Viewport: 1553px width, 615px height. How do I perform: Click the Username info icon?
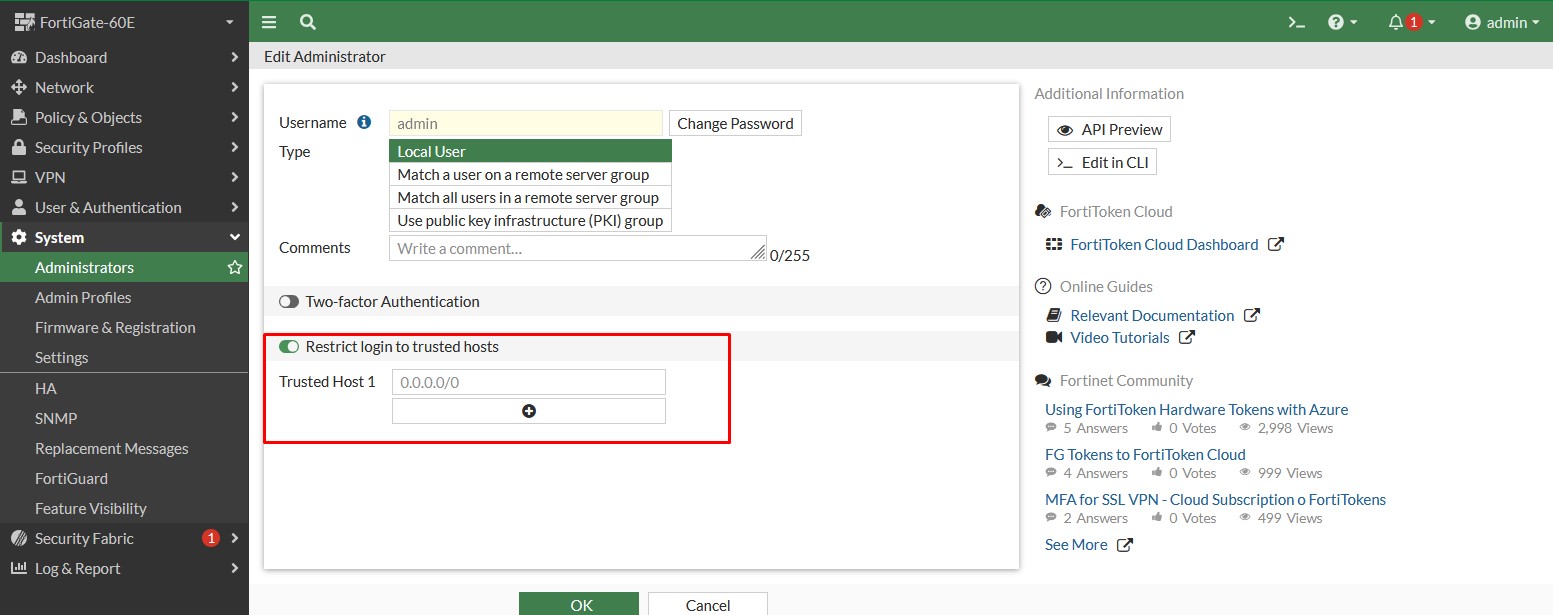(x=365, y=123)
